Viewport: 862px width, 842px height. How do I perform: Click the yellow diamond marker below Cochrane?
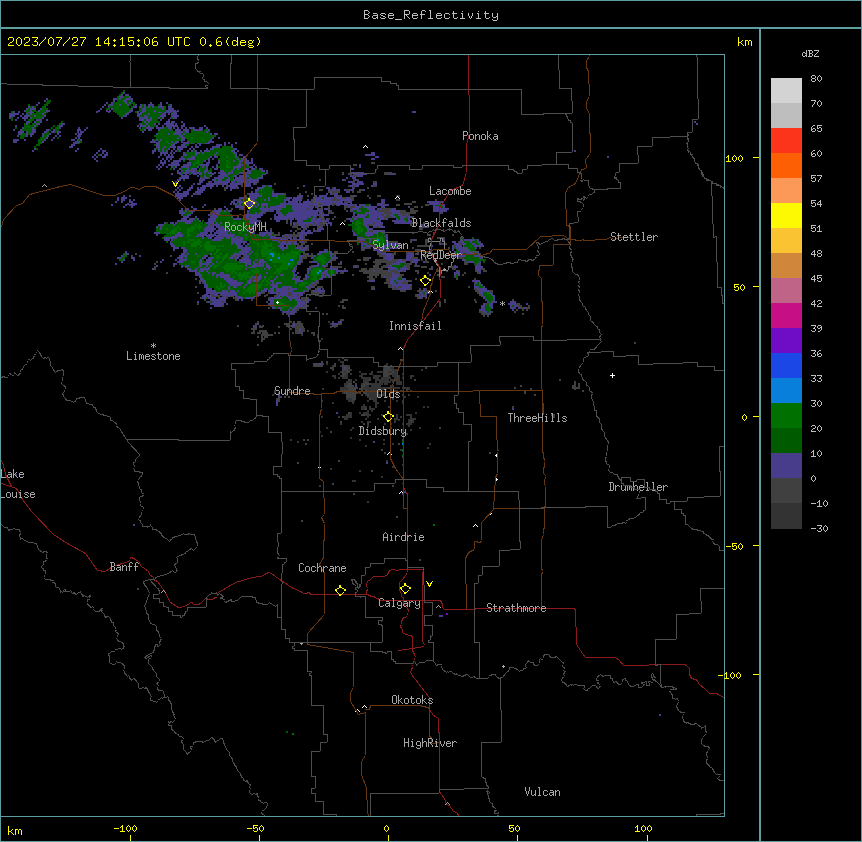[340, 590]
